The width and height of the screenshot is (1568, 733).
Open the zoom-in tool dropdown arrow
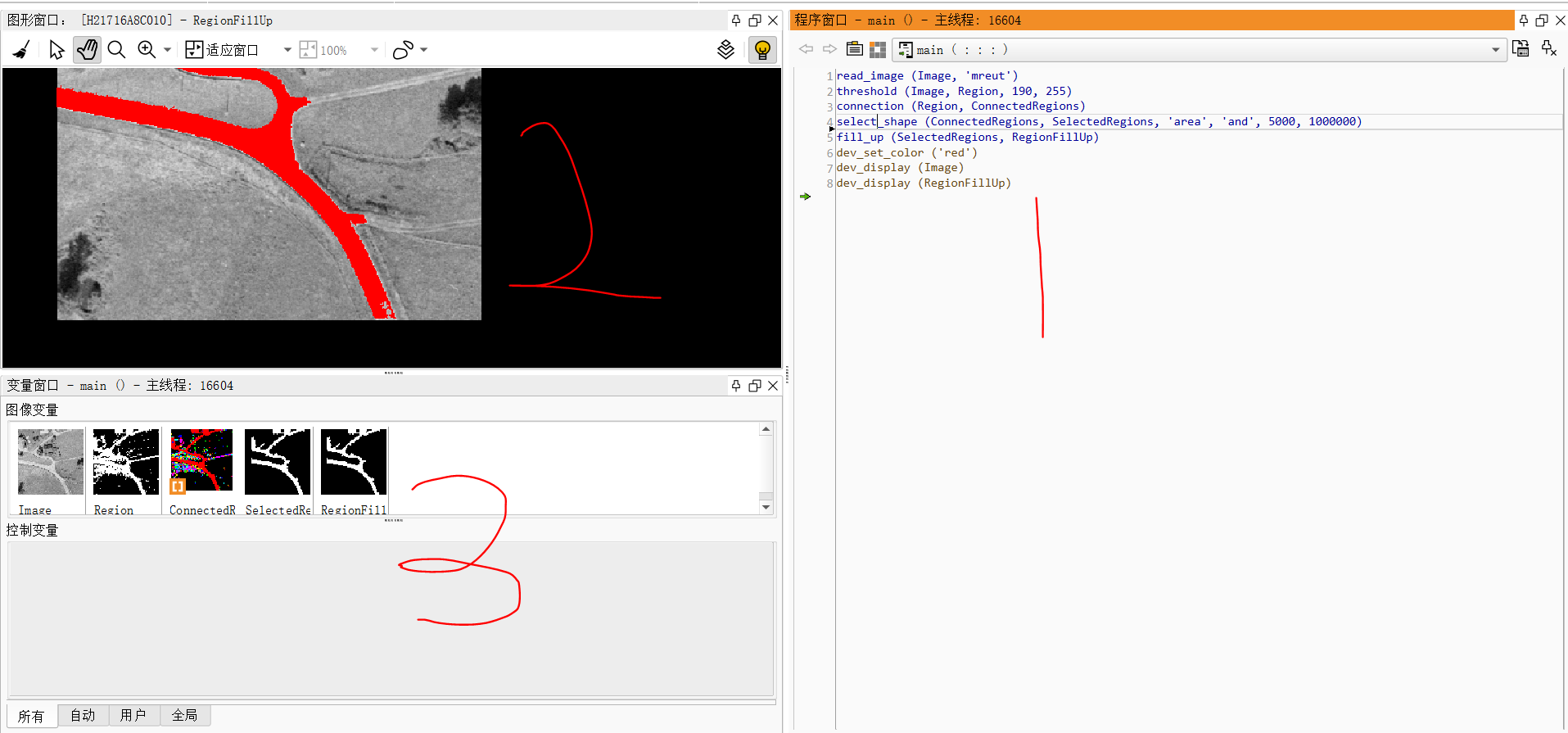tap(167, 50)
